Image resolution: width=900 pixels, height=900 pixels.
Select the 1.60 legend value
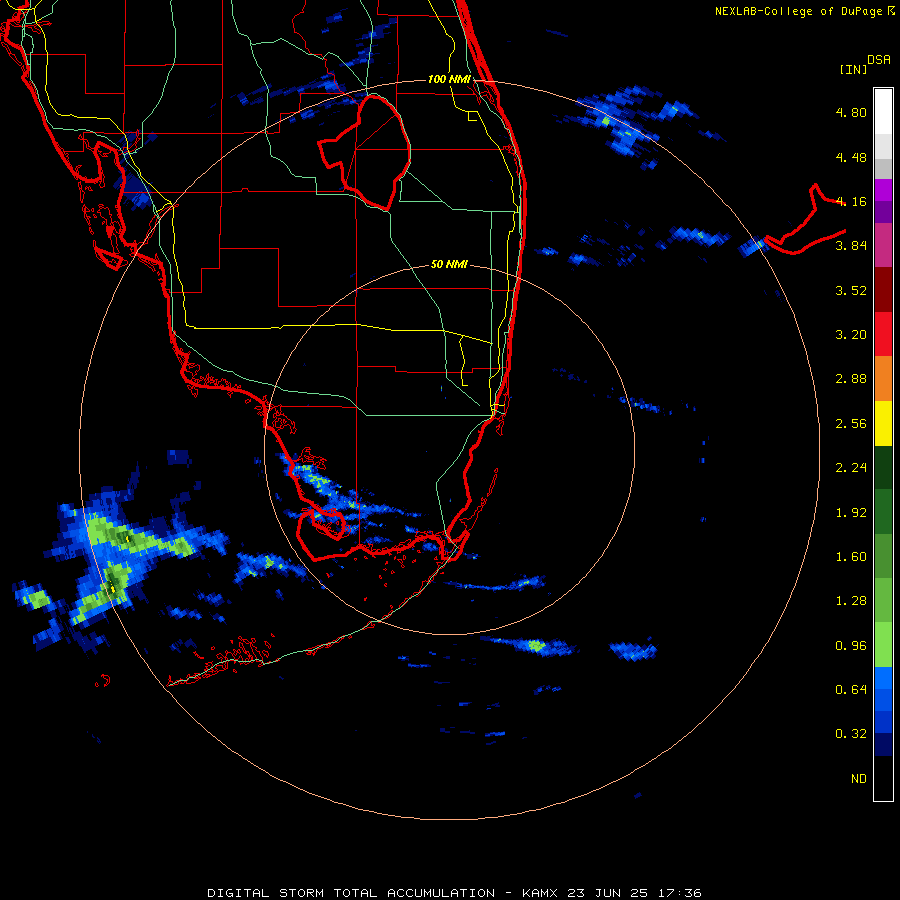click(851, 557)
